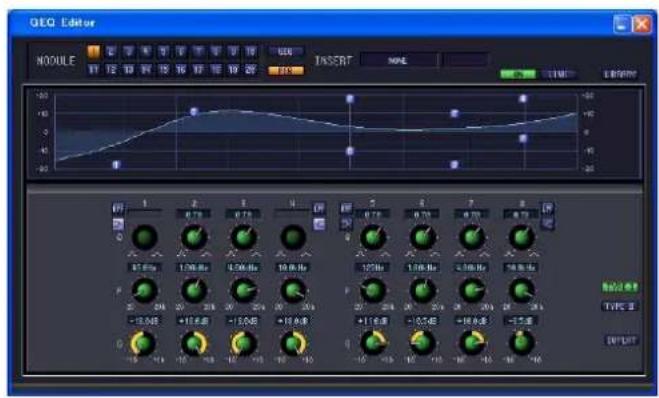This screenshot has height=398, width=659.
Task: Toggle band 4 high shelf button
Action: pos(319,224)
